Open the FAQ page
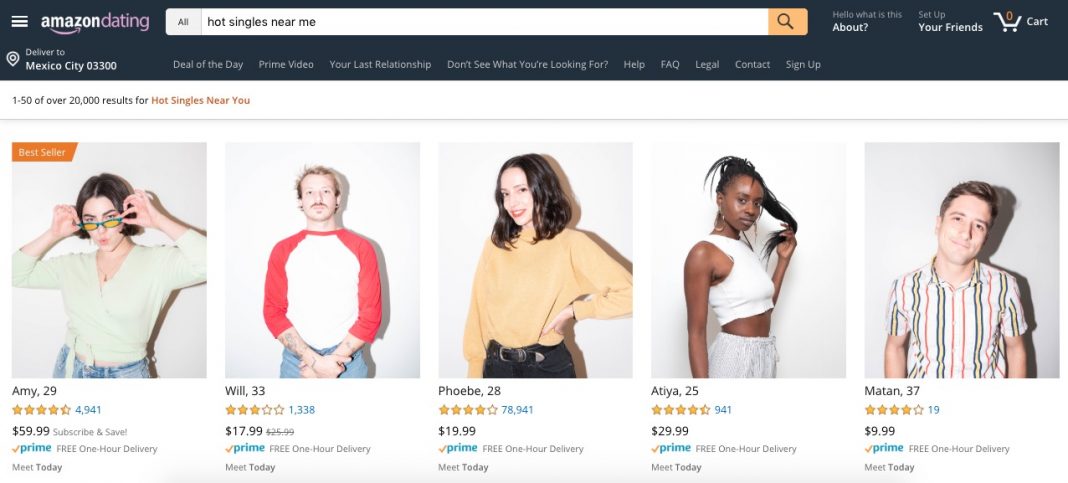Screen dimensions: 1068x483 click(670, 65)
